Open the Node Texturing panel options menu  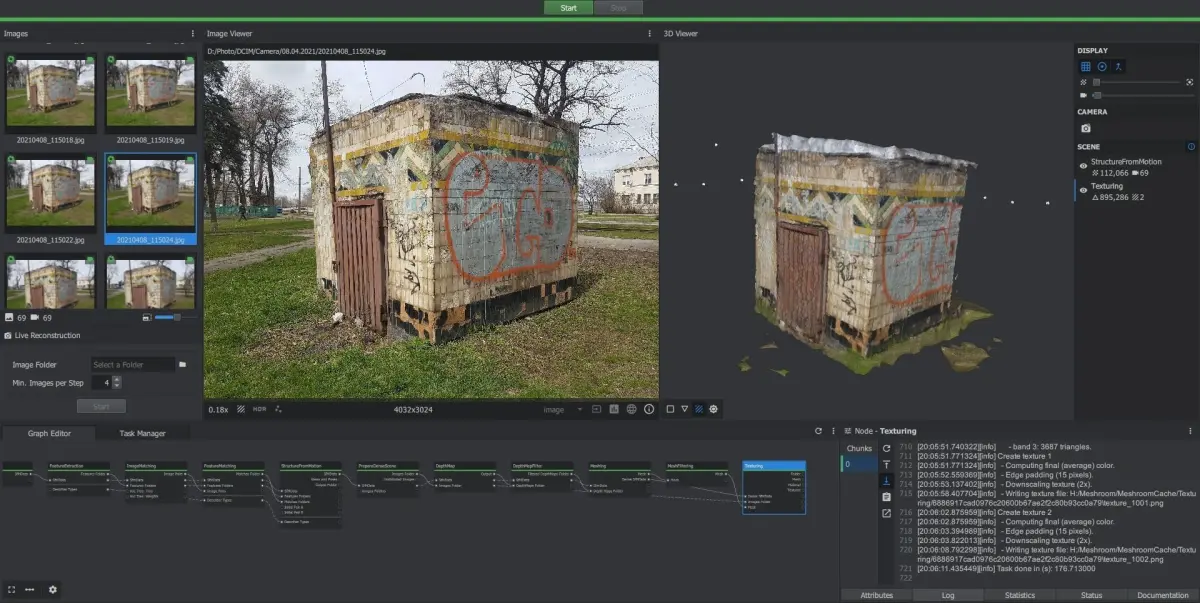point(1191,430)
